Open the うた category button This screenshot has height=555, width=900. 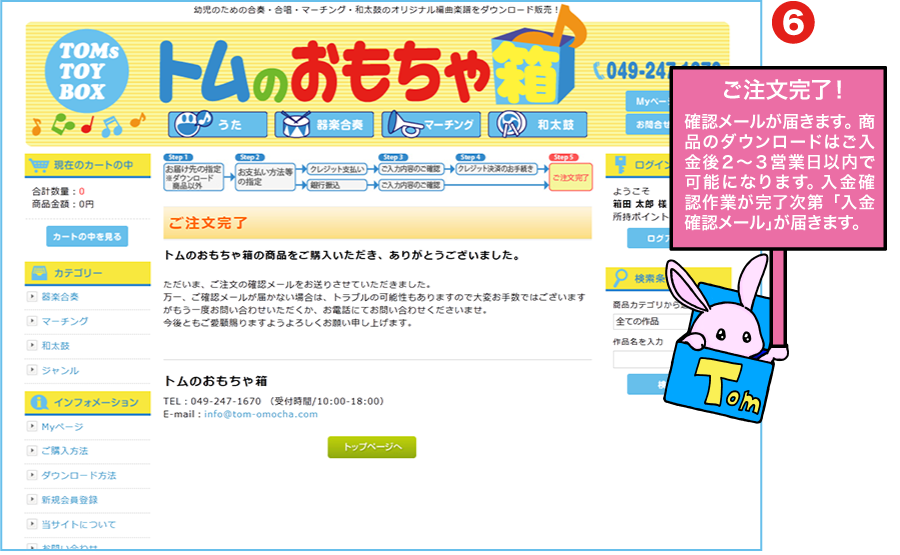click(x=218, y=125)
